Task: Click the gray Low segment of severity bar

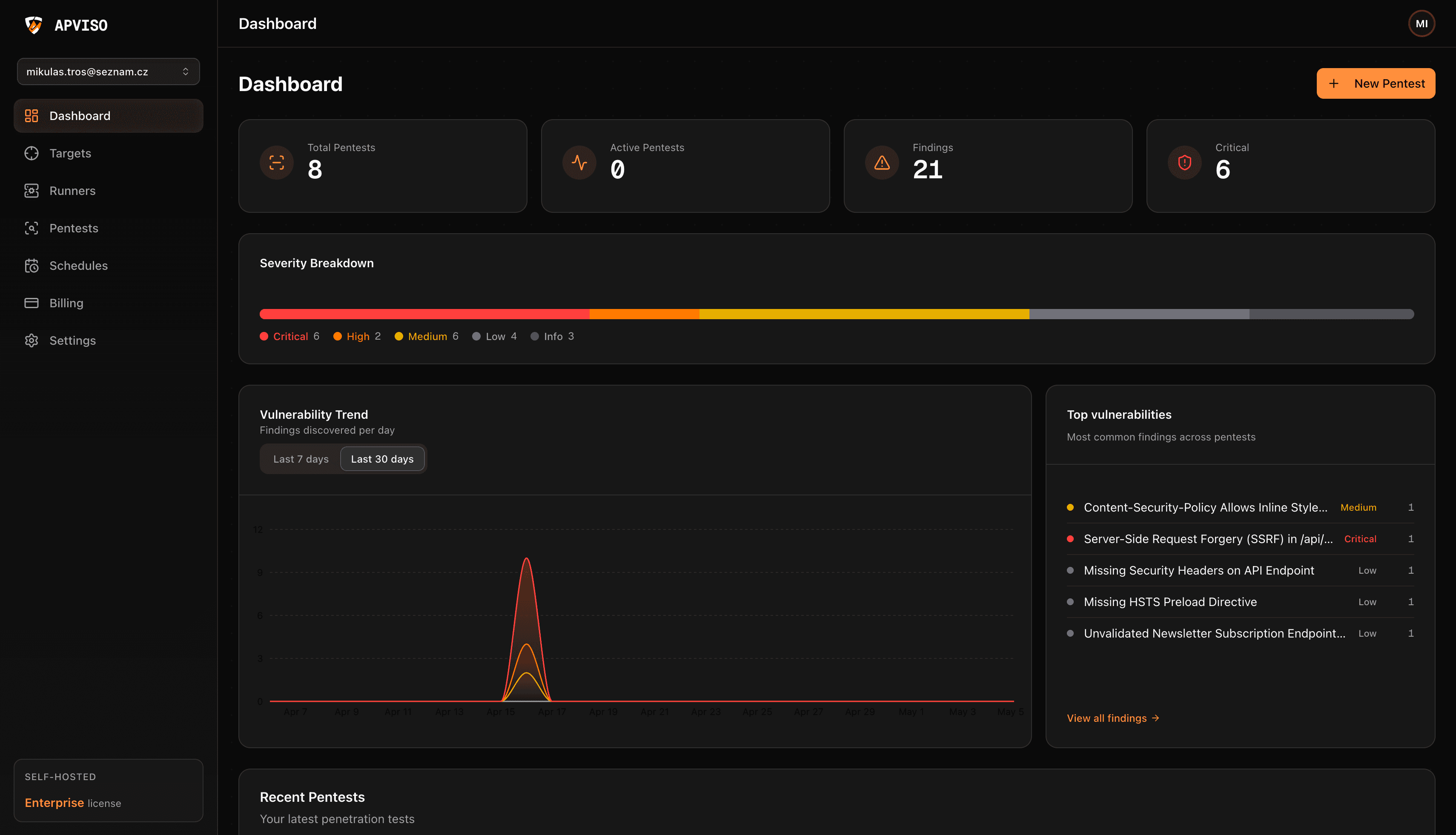Action: pos(1139,314)
